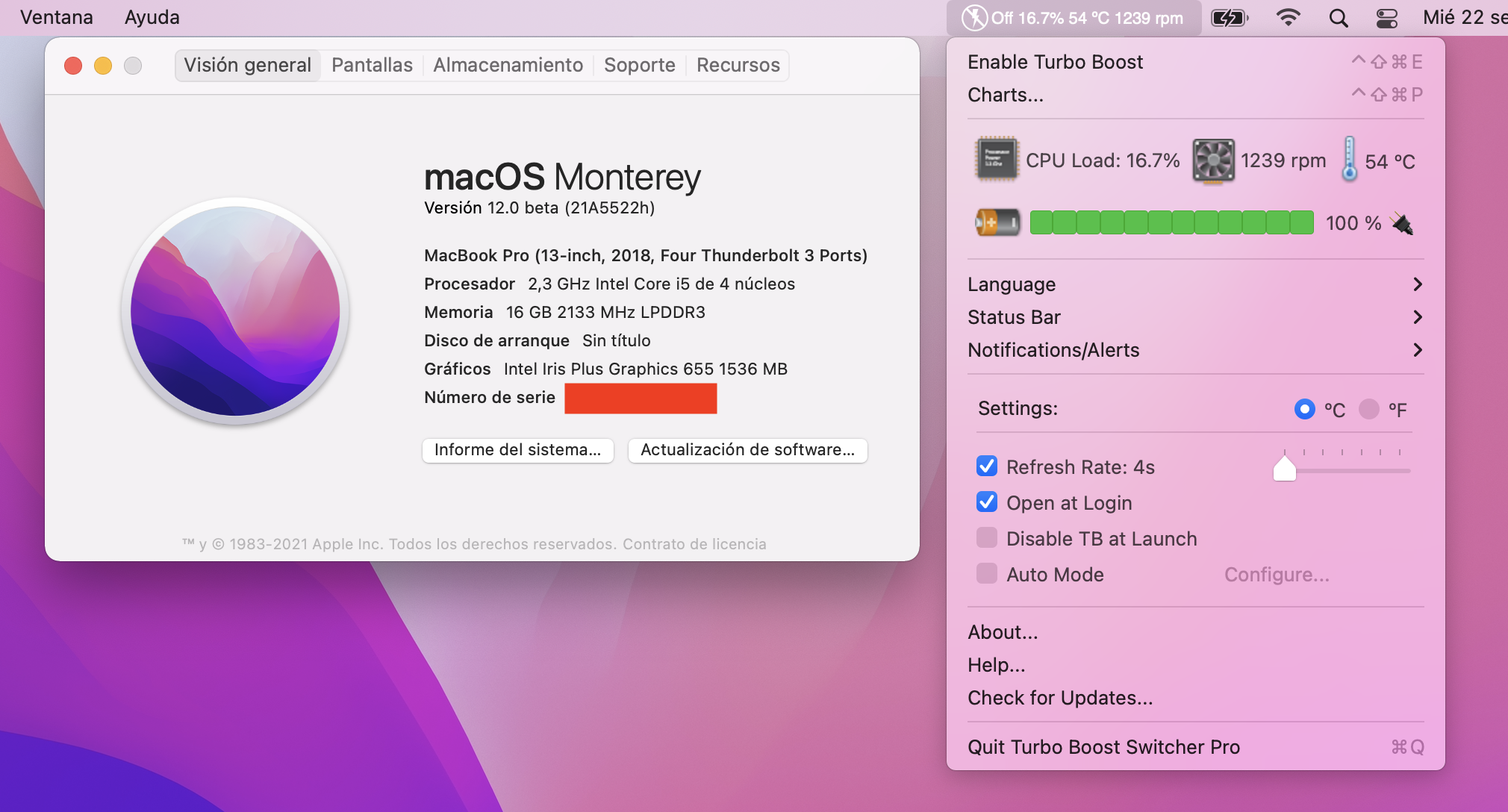The height and width of the screenshot is (812, 1508).
Task: Click the CPU Load: 16.7% reading
Action: pyautogui.click(x=1103, y=160)
